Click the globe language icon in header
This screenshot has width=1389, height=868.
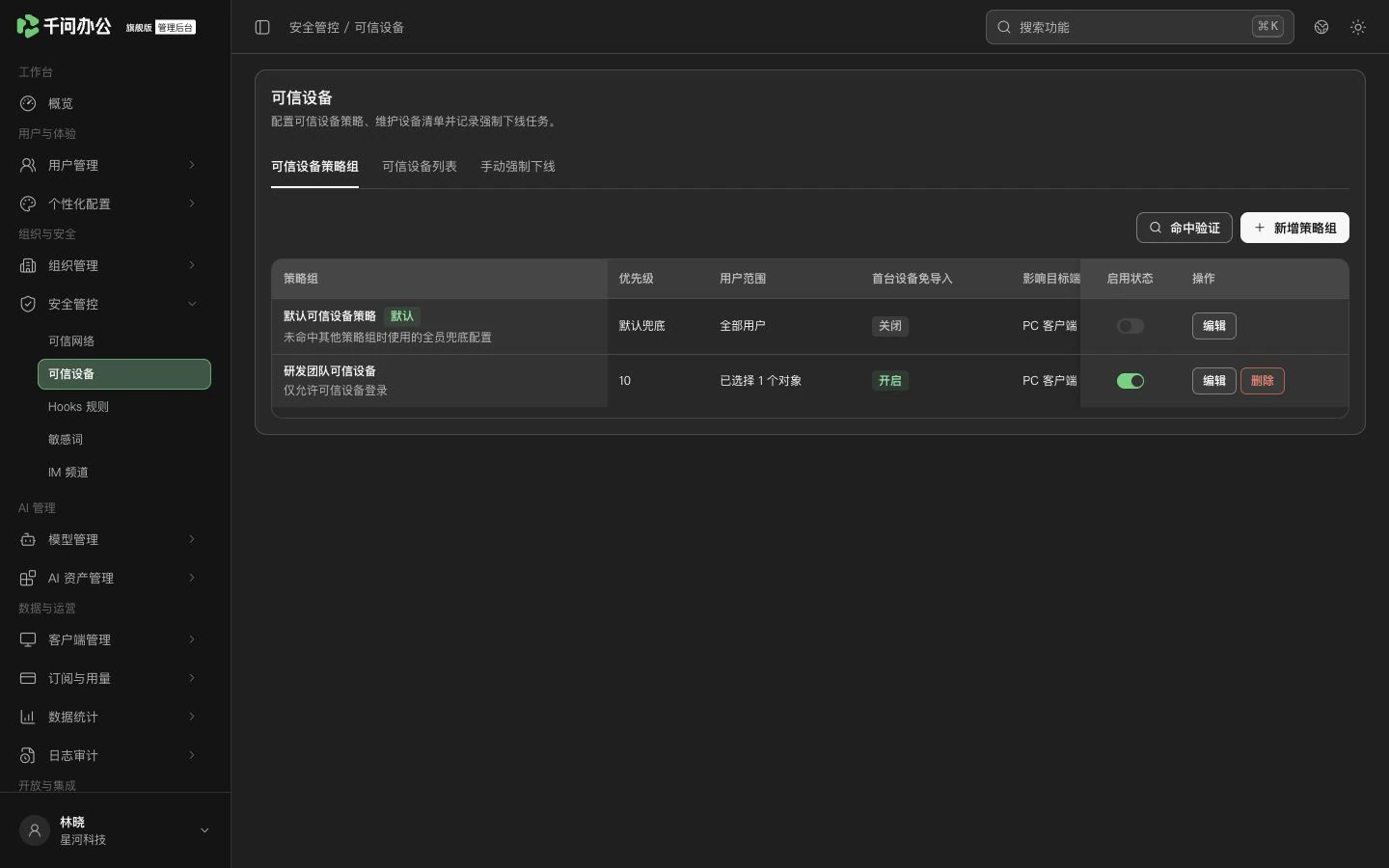[x=1321, y=27]
